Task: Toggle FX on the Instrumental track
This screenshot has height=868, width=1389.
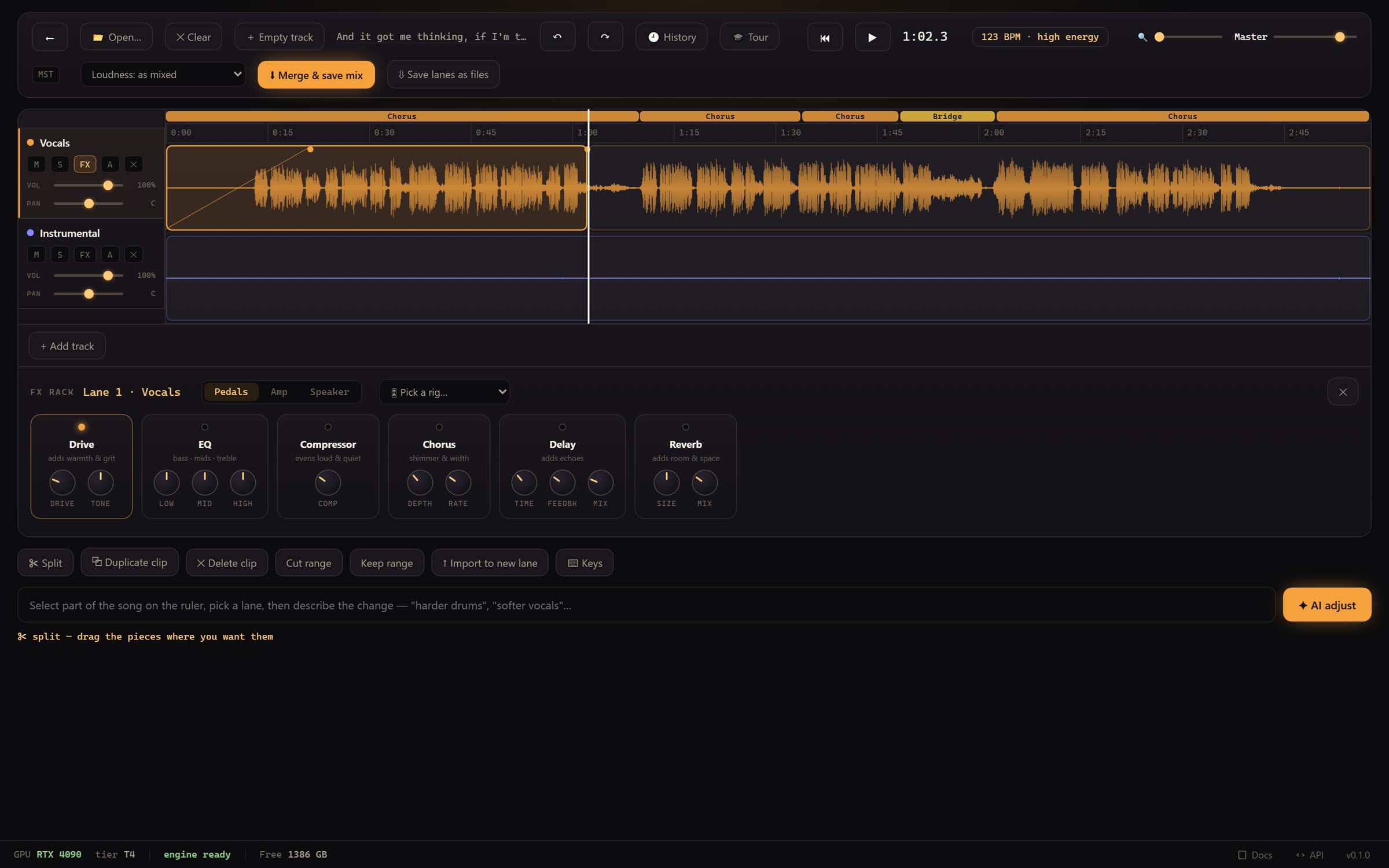Action: (85, 255)
